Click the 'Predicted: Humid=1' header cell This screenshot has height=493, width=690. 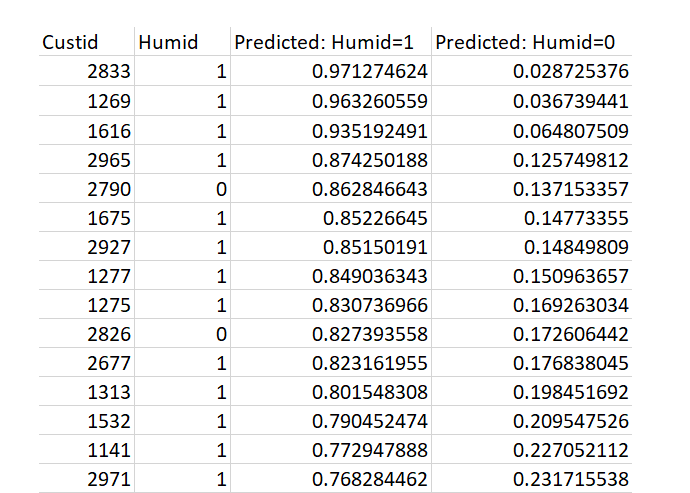[x=331, y=42]
